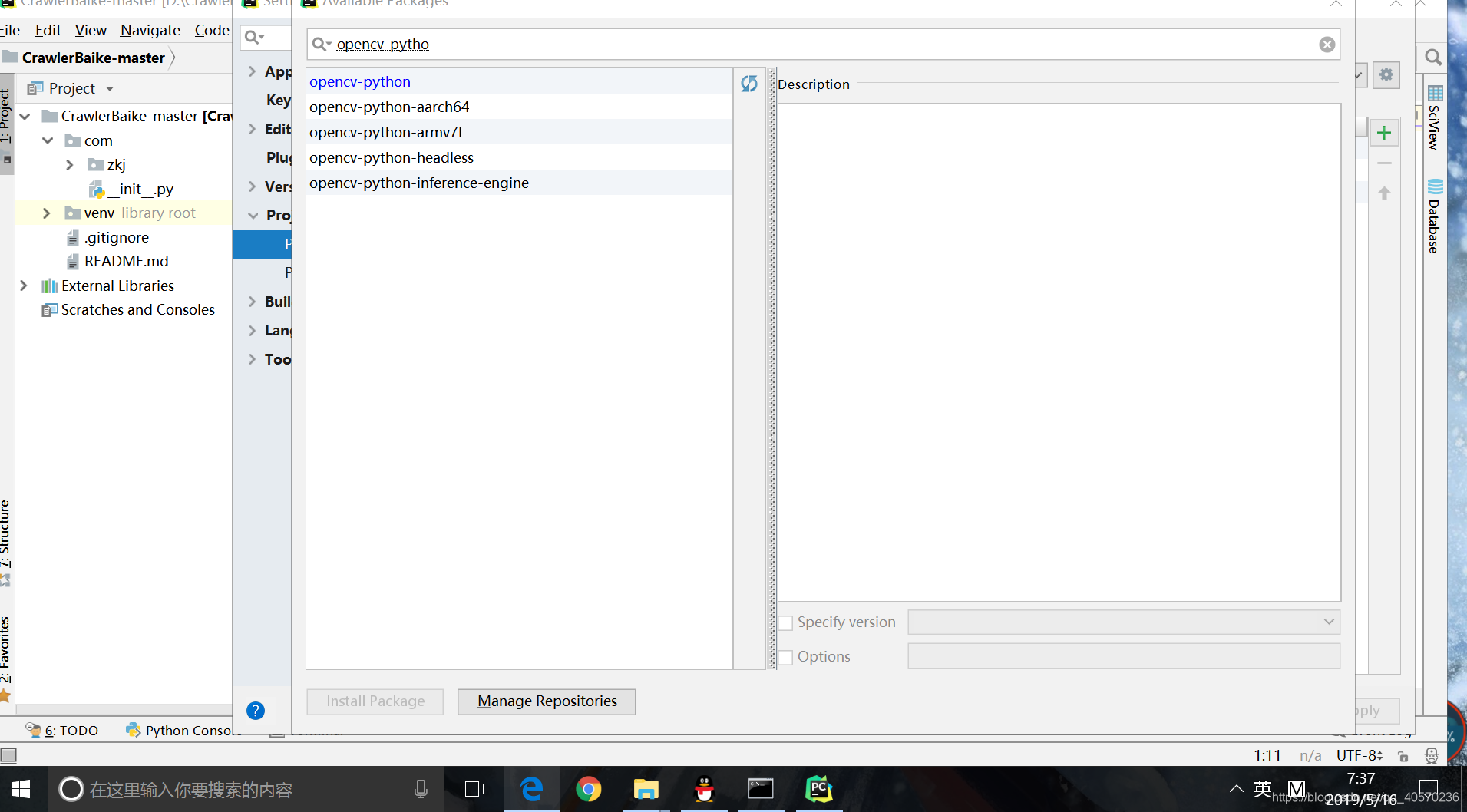Select opencv-python-headless from the package list

pos(391,157)
